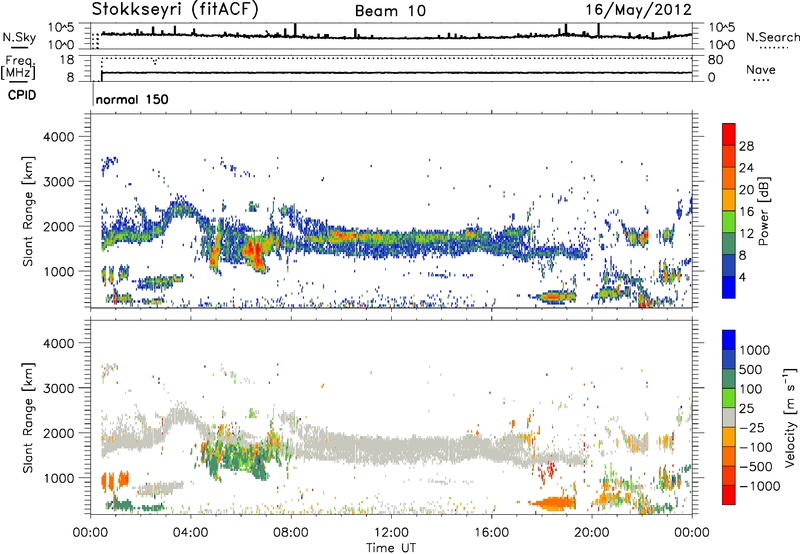Click the "N.Search" legend label

(773, 37)
